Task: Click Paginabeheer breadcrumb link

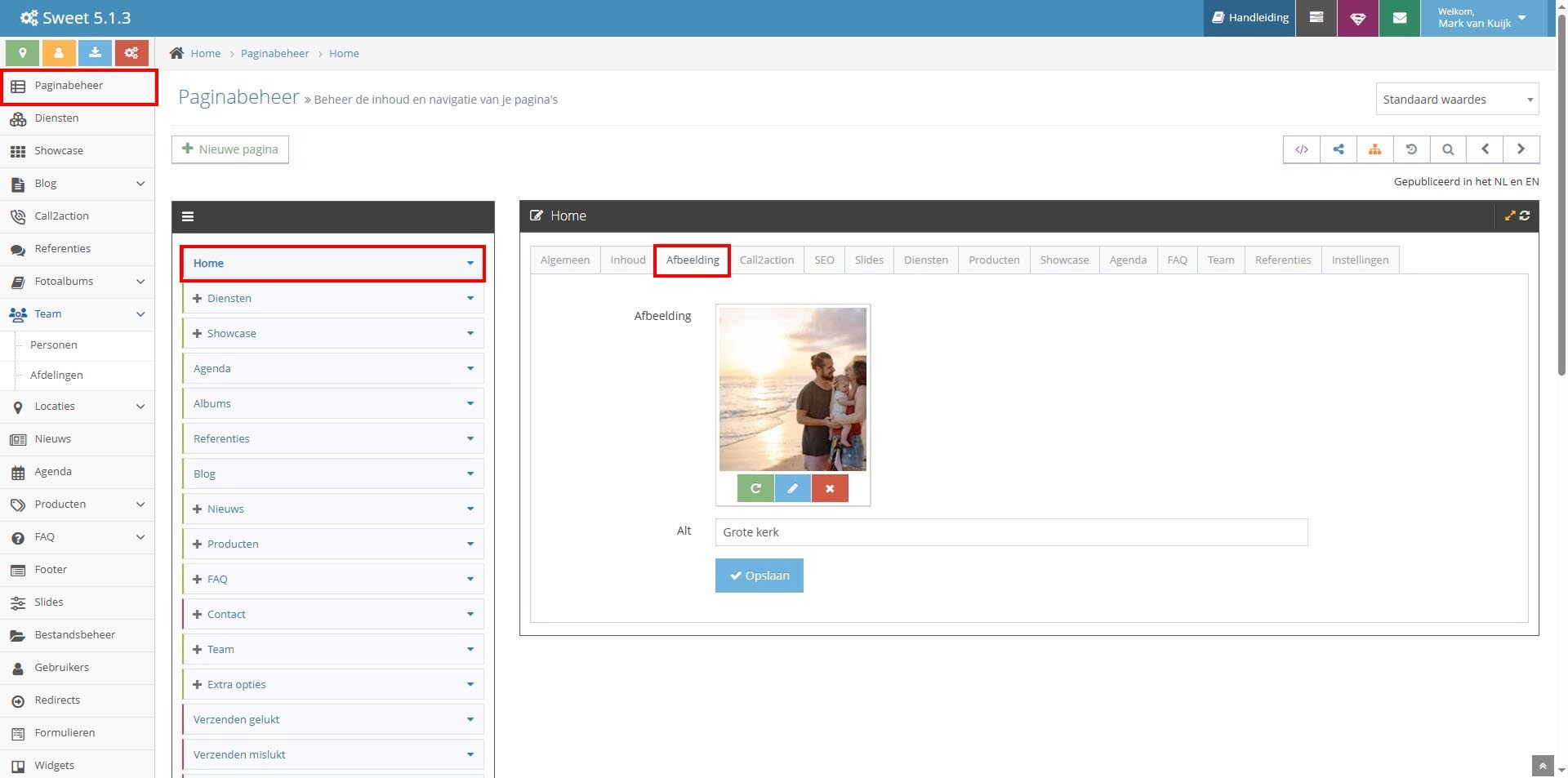Action: (274, 53)
